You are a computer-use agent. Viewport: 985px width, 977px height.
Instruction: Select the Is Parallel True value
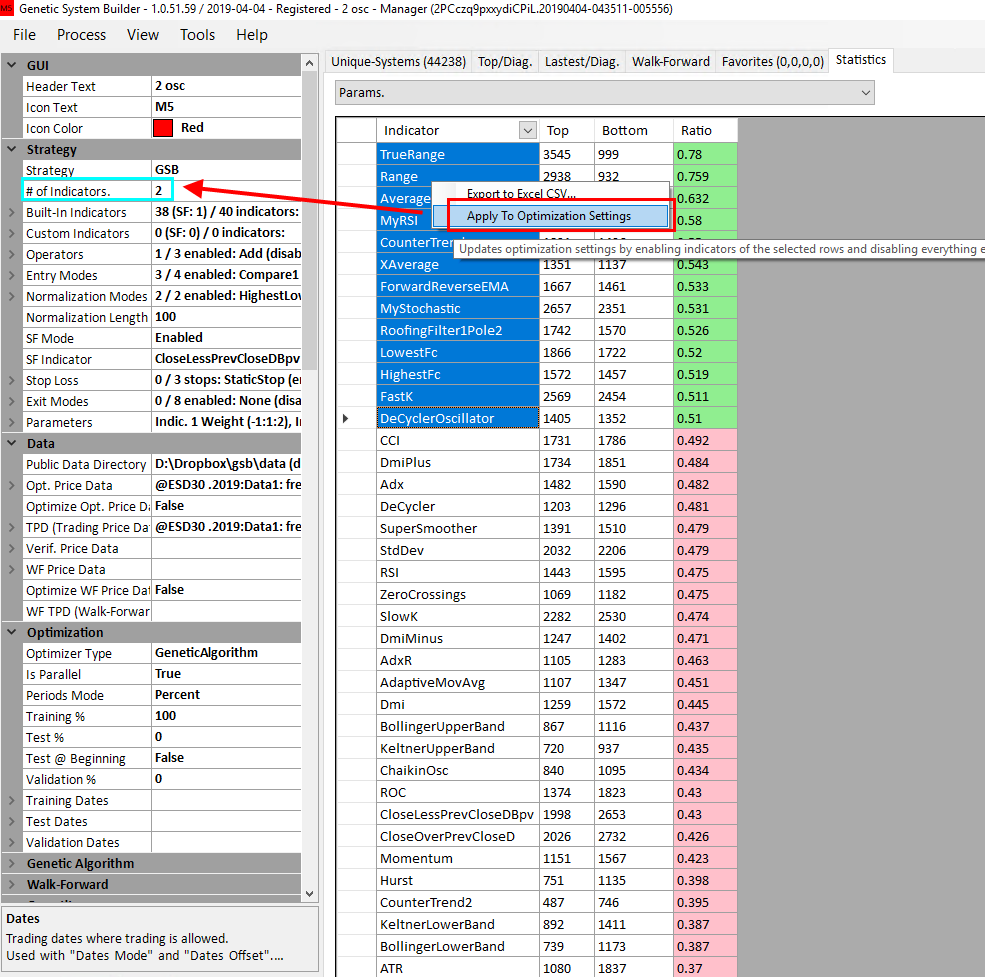coord(225,674)
